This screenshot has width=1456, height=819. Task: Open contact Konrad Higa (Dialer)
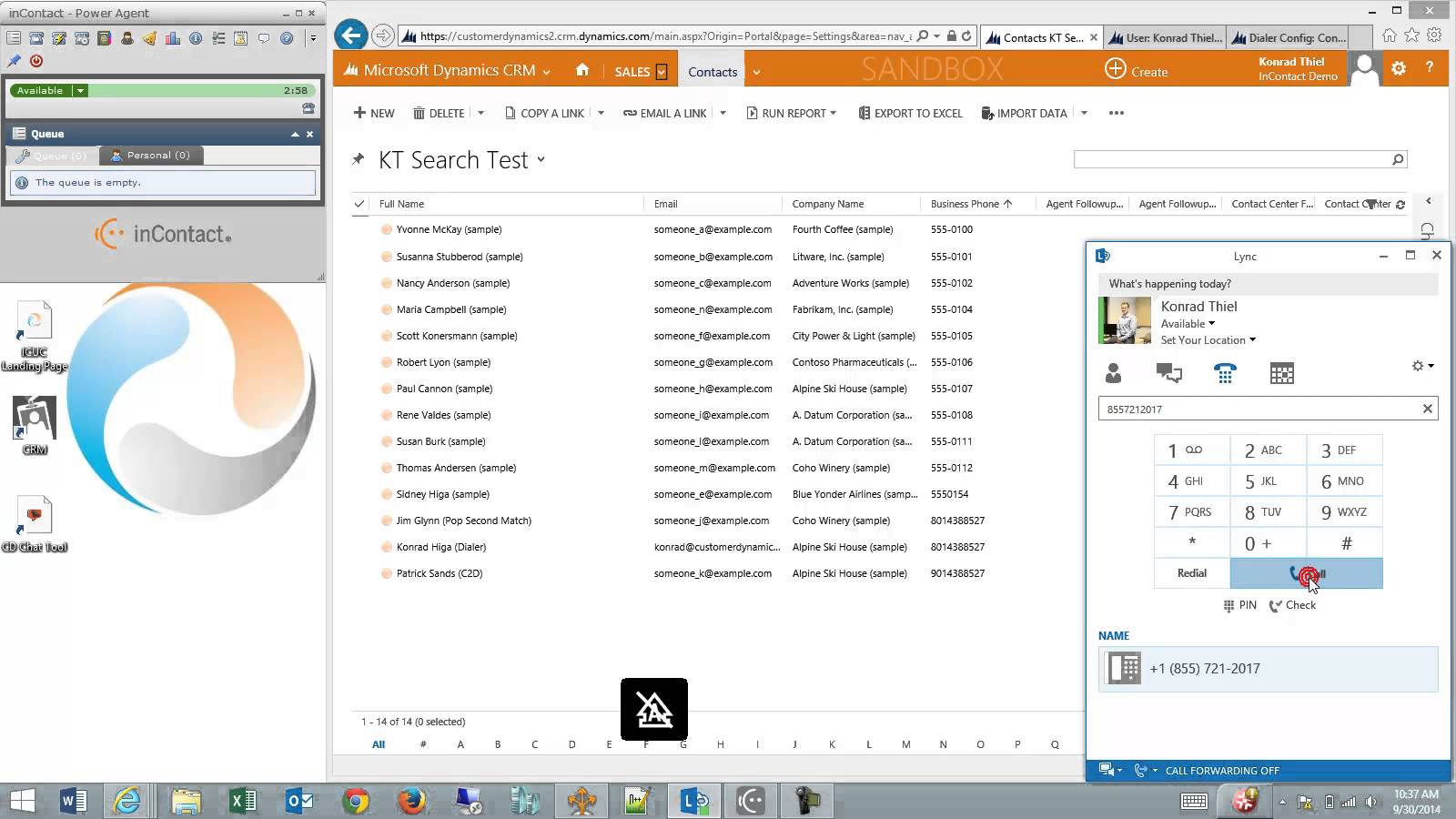pos(440,547)
